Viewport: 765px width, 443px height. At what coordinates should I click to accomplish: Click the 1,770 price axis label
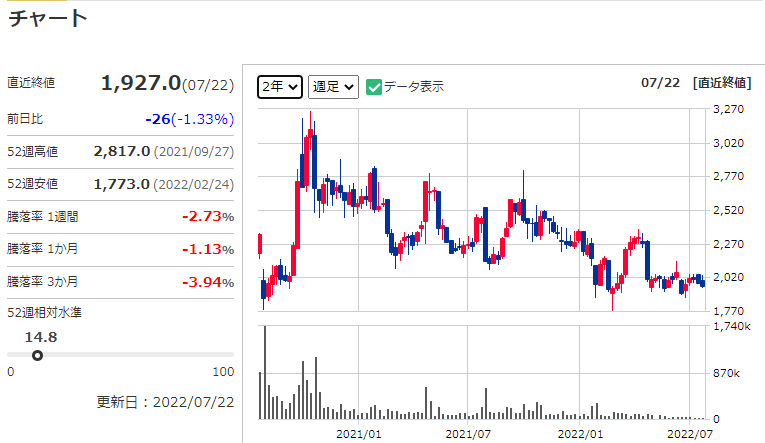pos(728,311)
